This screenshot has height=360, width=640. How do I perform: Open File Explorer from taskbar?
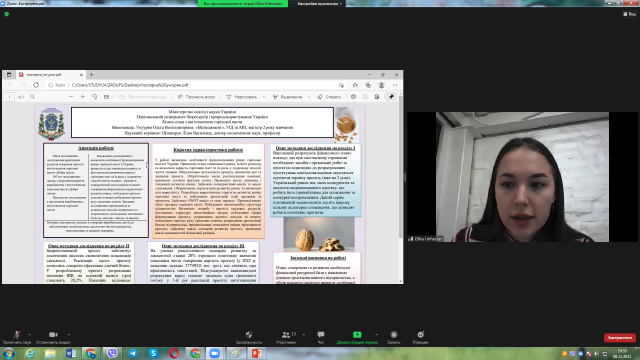click(50, 353)
